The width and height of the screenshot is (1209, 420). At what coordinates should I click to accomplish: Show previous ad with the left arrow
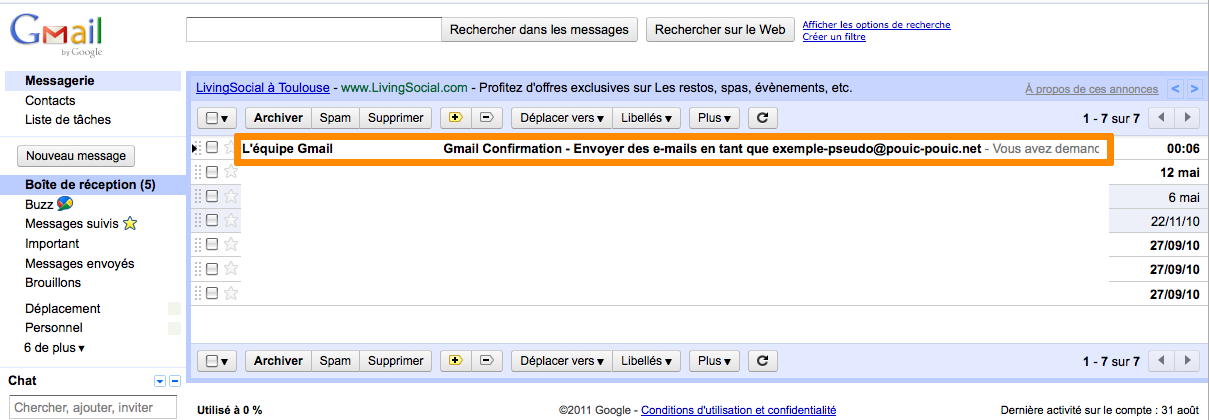(1175, 89)
